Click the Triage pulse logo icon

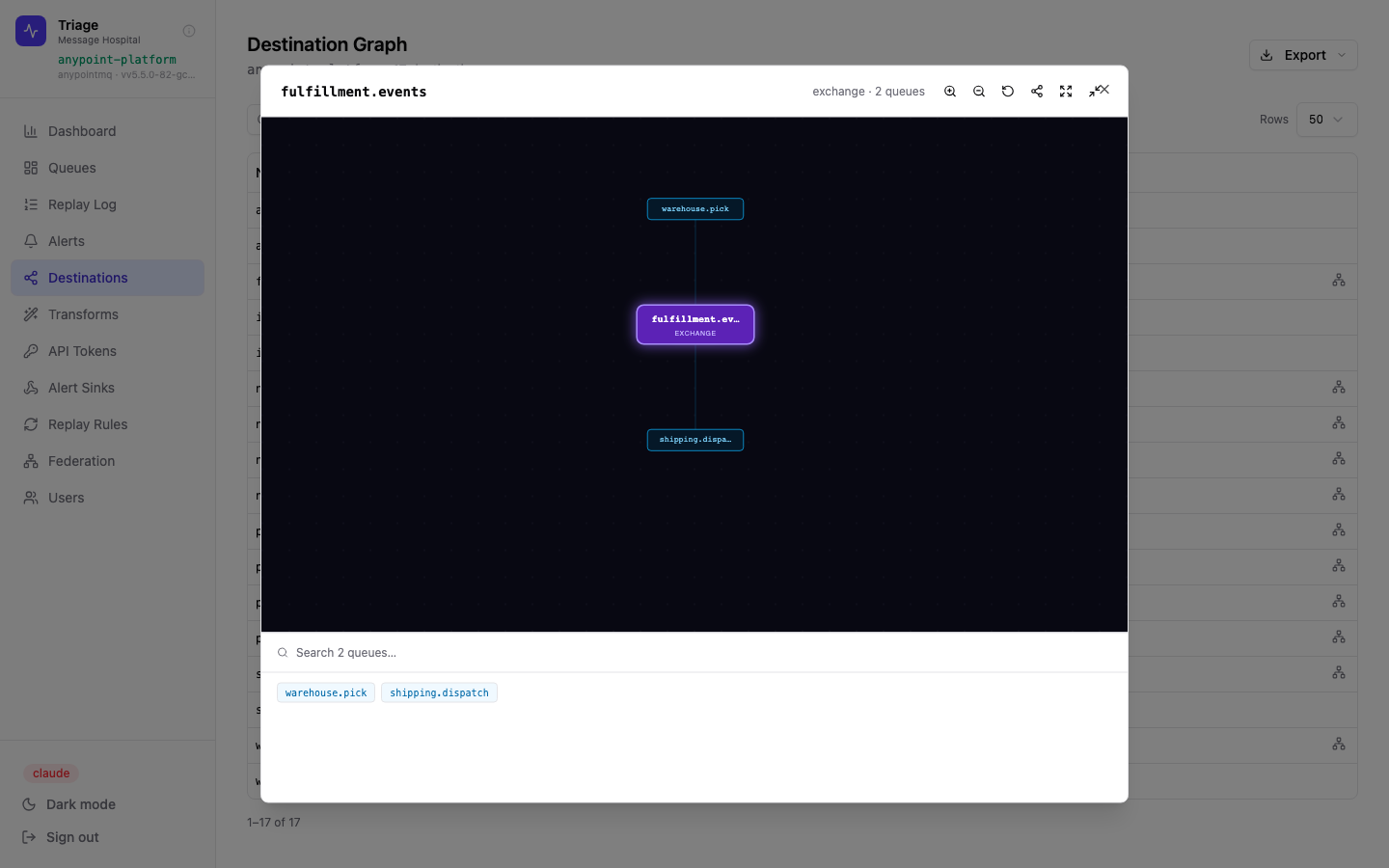click(x=31, y=31)
